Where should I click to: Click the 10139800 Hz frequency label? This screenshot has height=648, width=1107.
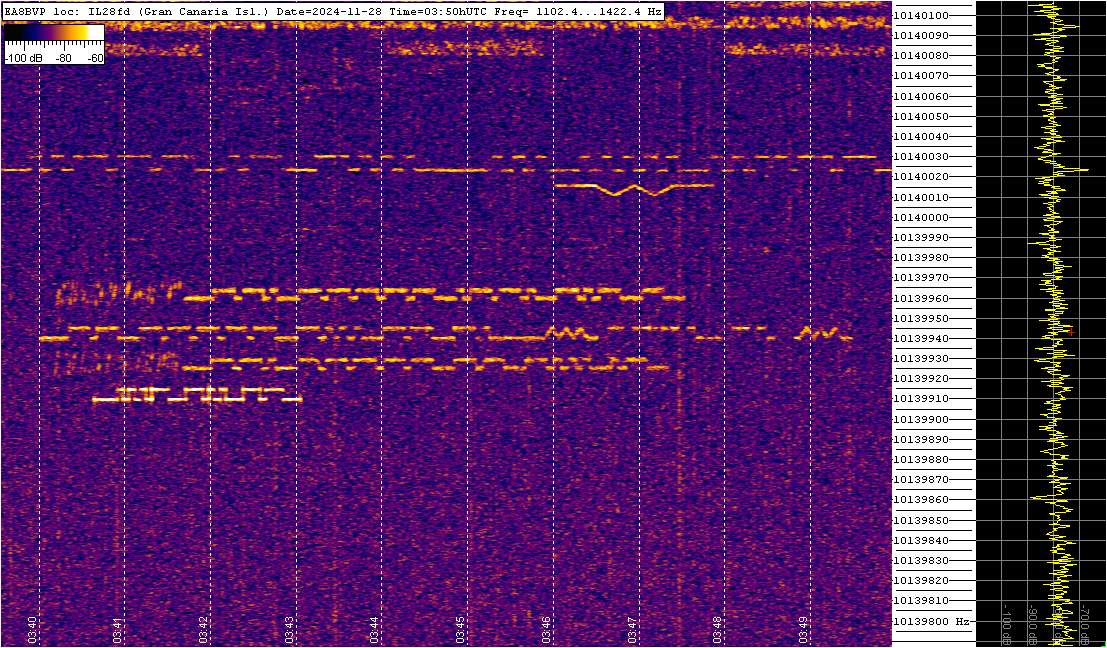pyautogui.click(x=931, y=621)
